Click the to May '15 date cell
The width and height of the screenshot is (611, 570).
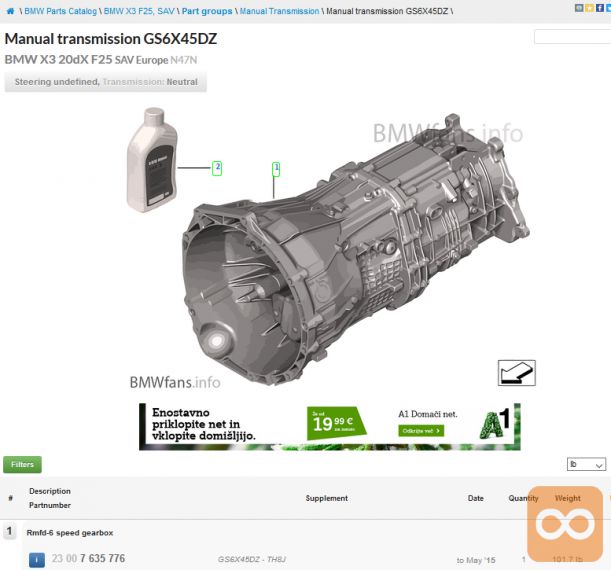pos(476,560)
